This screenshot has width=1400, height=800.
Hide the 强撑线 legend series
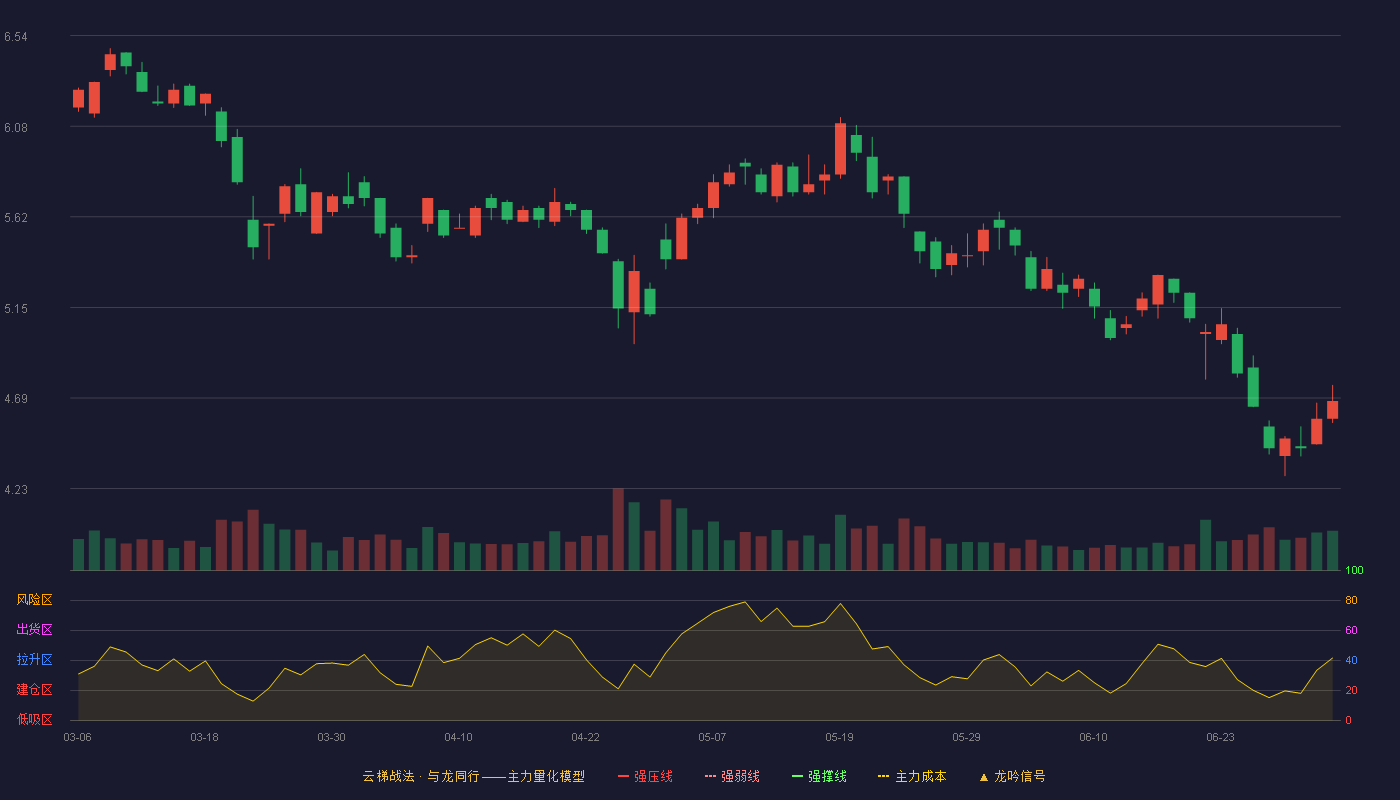pyautogui.click(x=819, y=776)
